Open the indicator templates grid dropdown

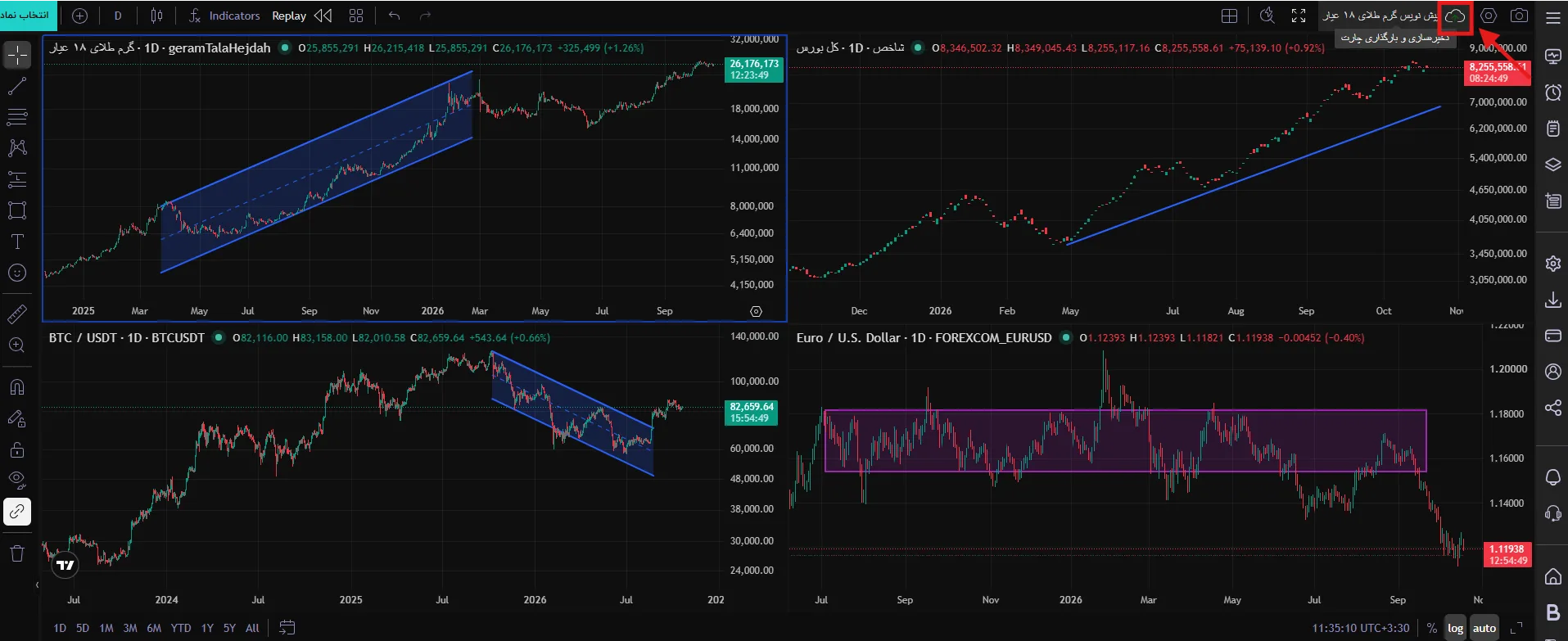tap(356, 16)
